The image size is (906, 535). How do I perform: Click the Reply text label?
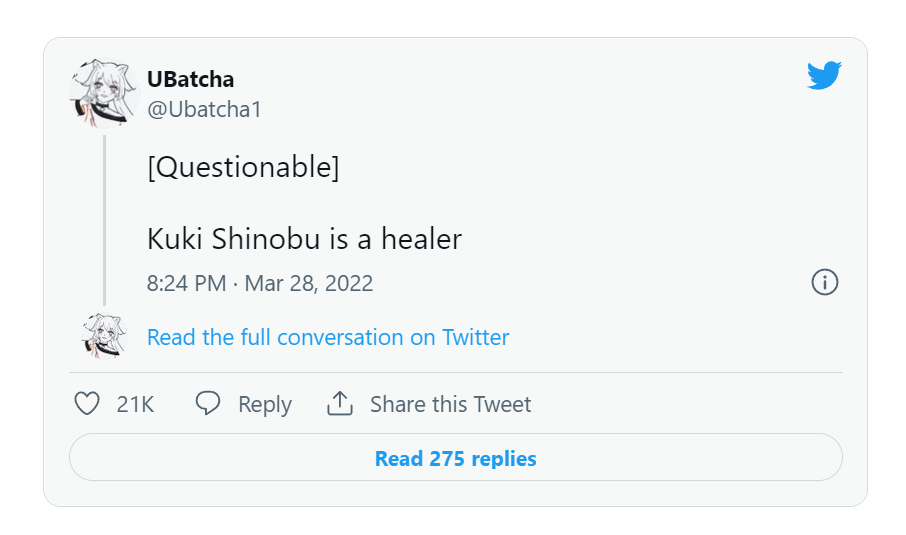(x=265, y=404)
